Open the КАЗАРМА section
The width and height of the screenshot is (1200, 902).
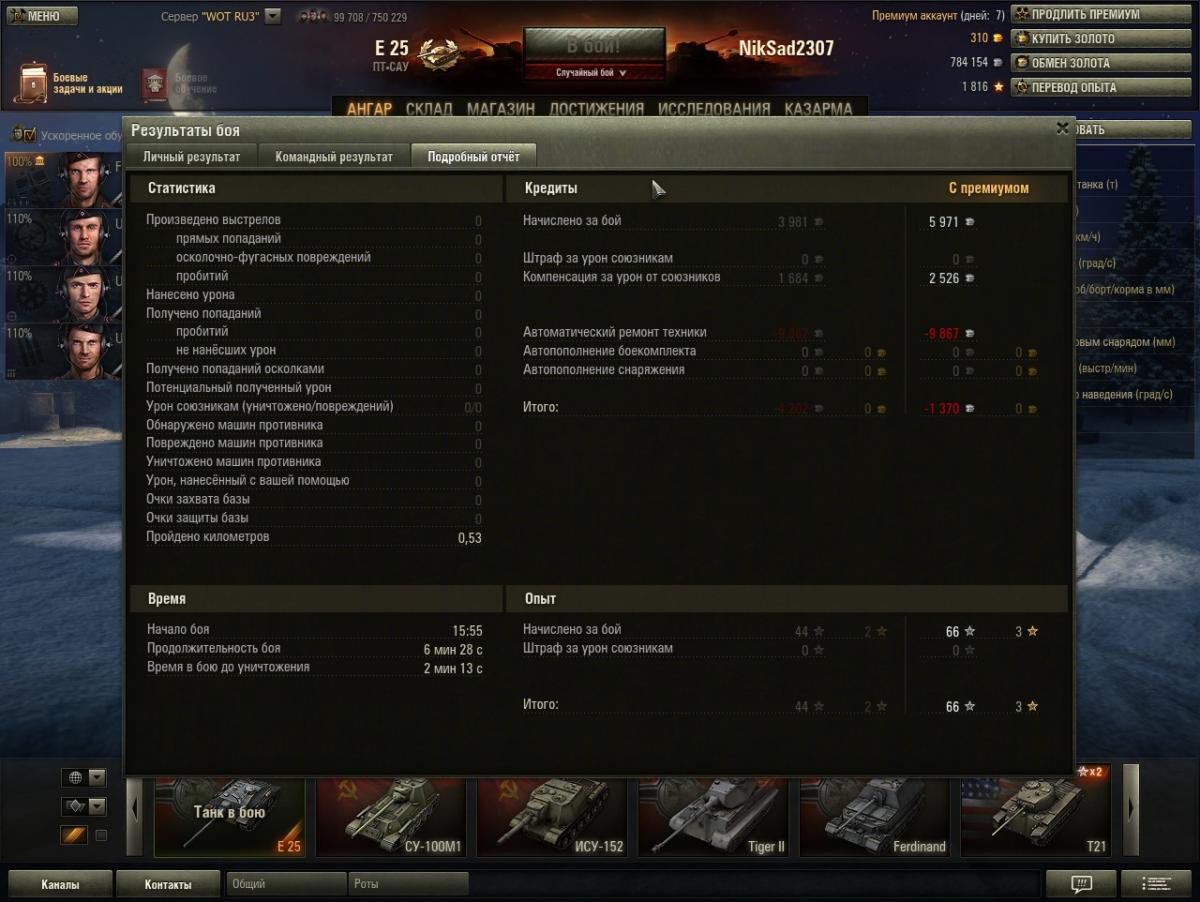(818, 109)
